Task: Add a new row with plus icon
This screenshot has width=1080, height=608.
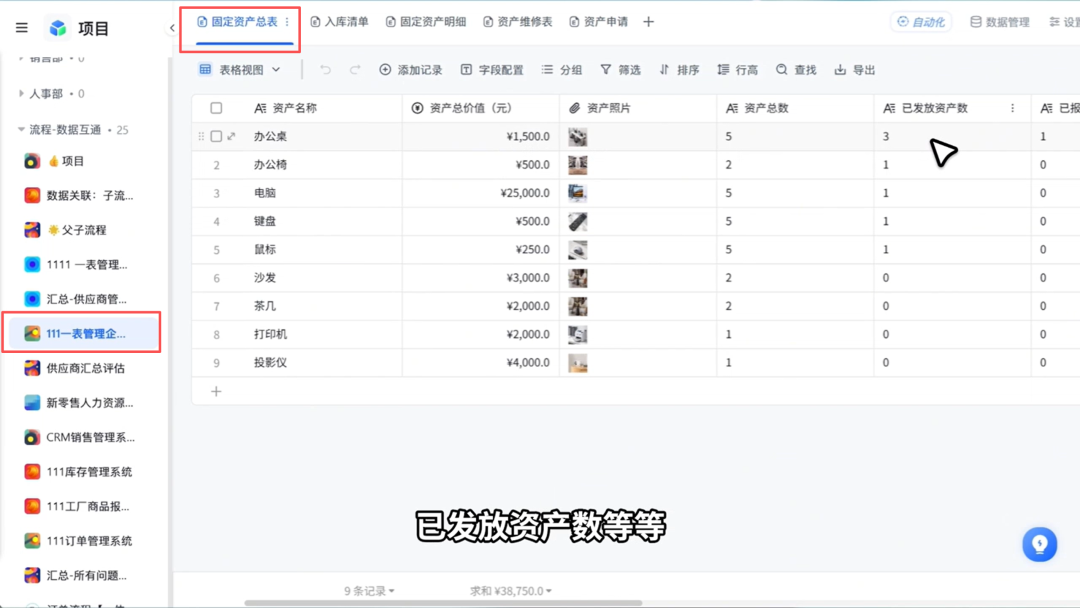Action: 216,391
